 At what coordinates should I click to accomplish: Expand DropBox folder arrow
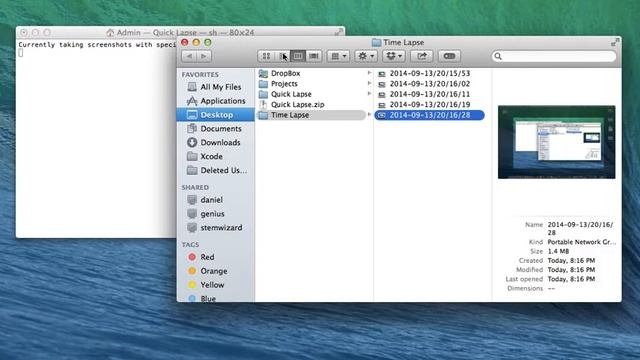point(369,73)
